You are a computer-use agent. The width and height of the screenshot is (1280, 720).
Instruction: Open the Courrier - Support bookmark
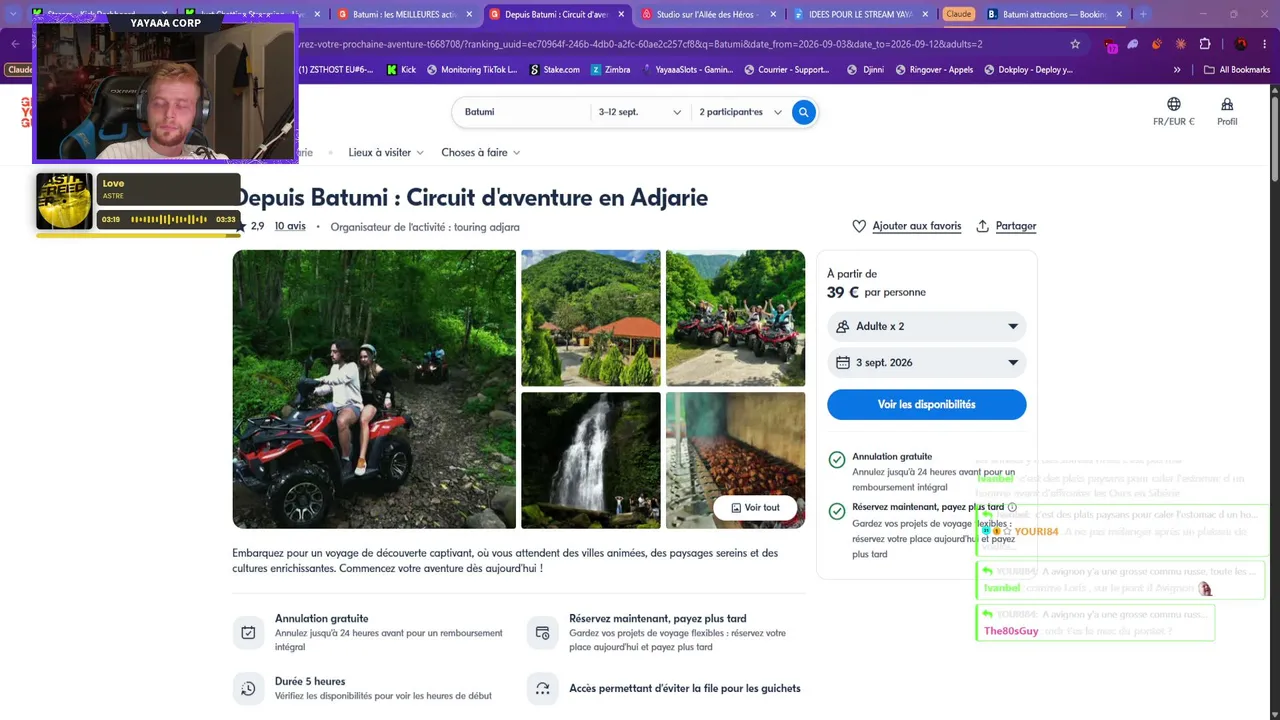click(787, 70)
